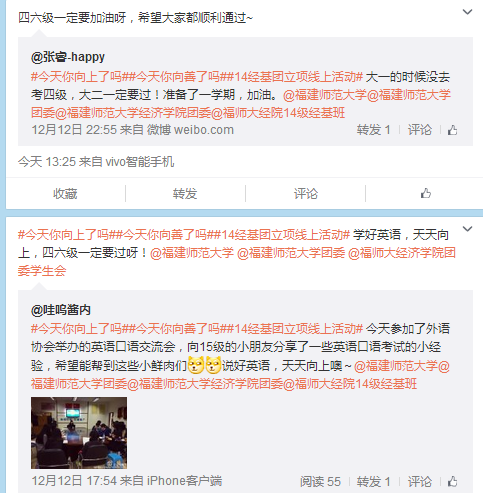Image resolution: width=483 pixels, height=493 pixels.
Task: Open the @哇呜酱内 profile link
Action: pos(61,310)
